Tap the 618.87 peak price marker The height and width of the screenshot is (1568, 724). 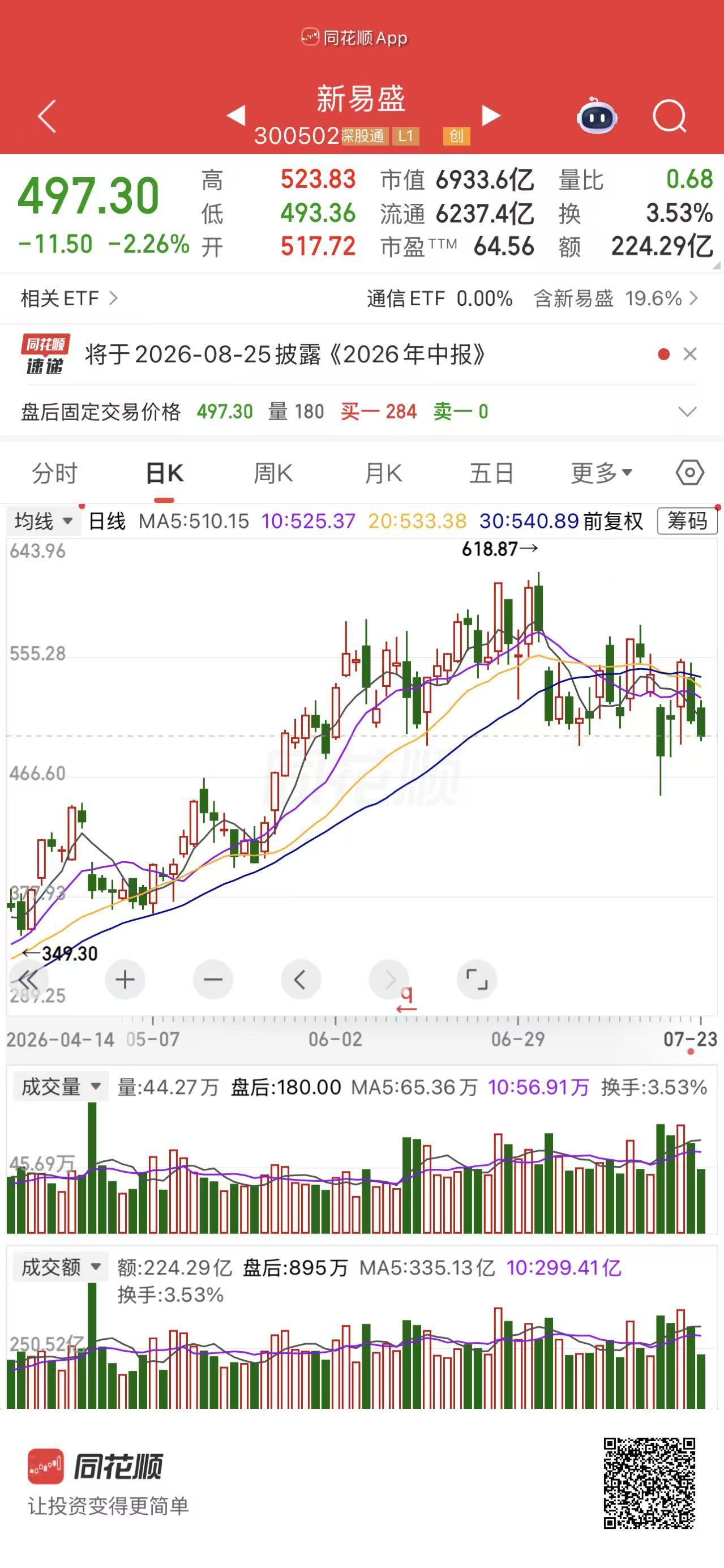pyautogui.click(x=499, y=549)
